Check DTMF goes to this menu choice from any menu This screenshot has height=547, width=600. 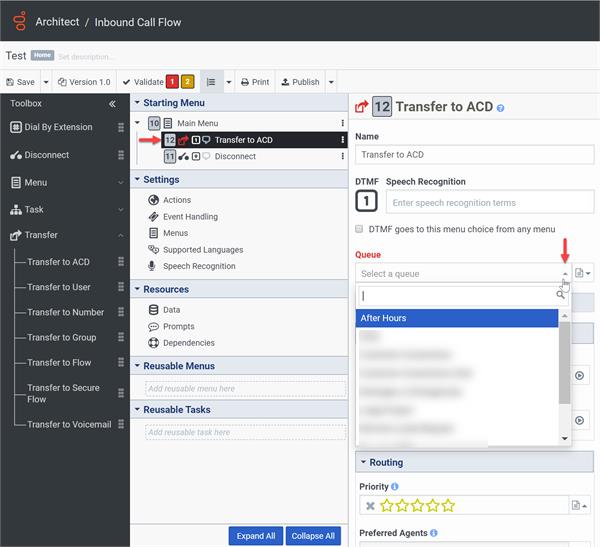(359, 229)
